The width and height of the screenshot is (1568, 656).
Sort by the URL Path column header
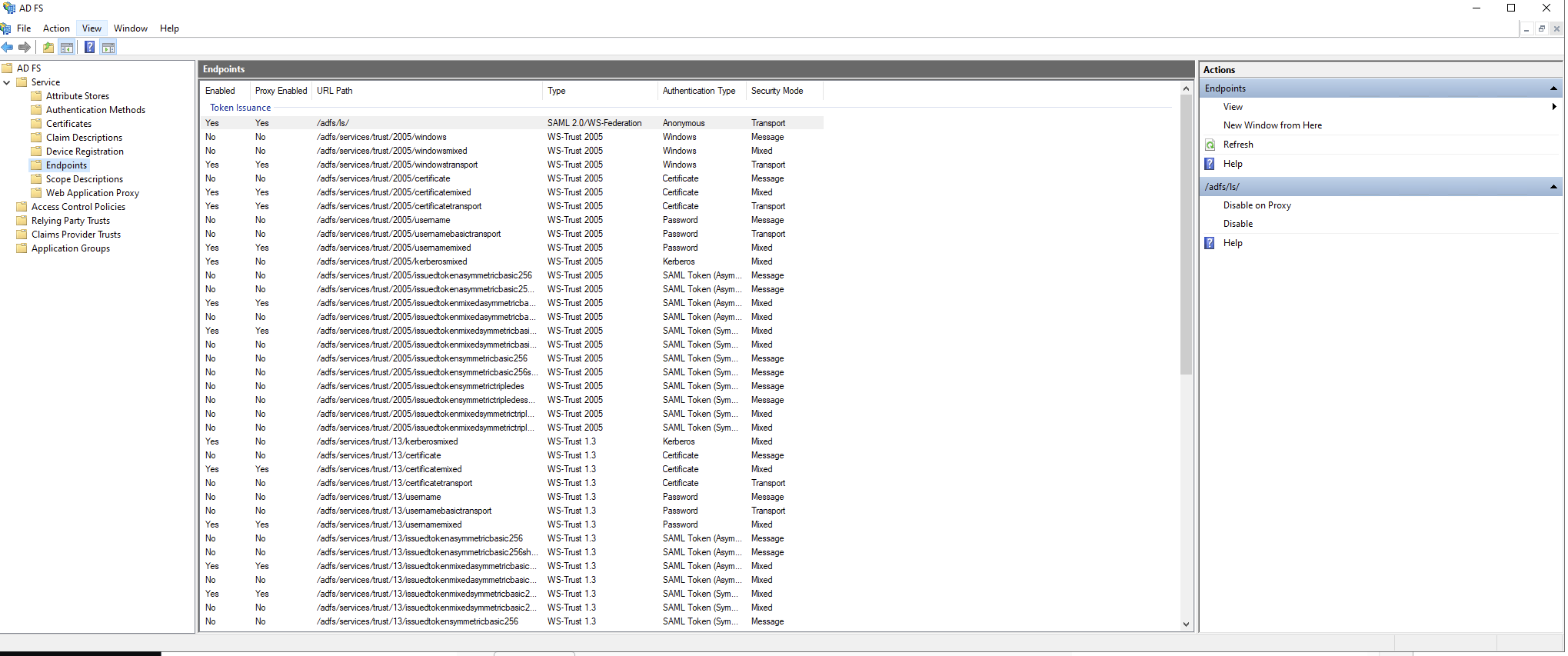[x=427, y=91]
